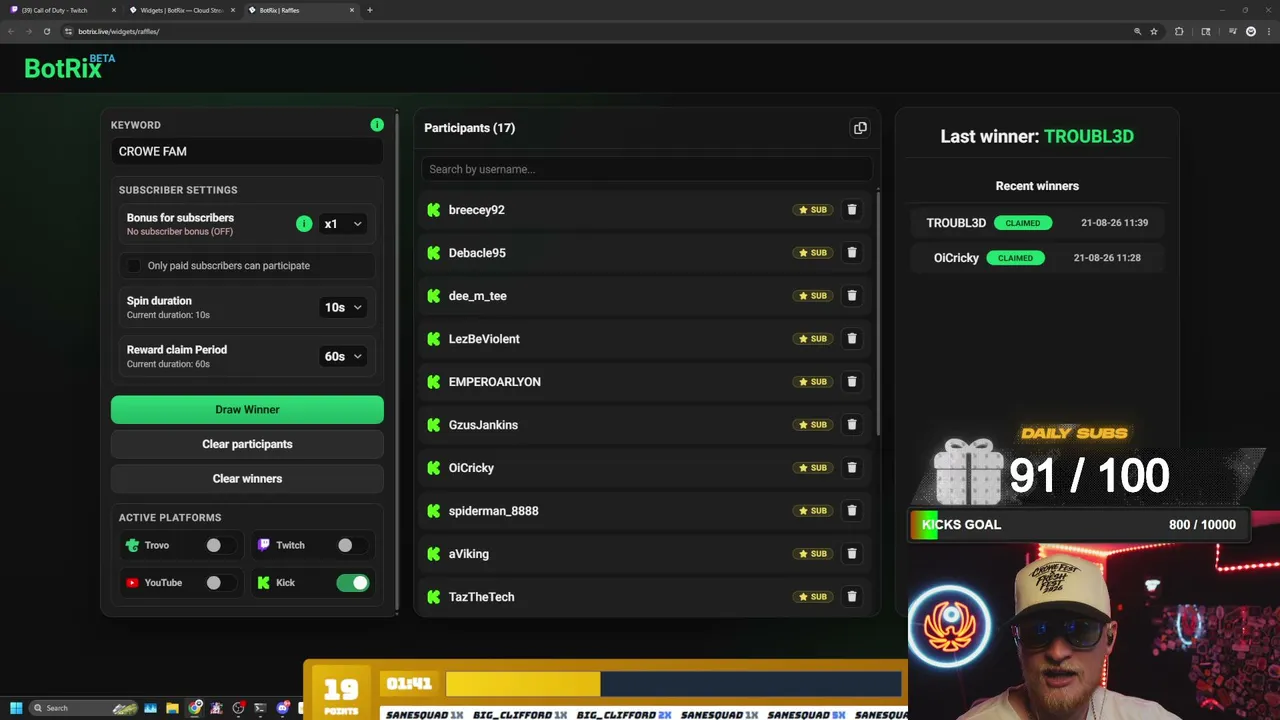Screen dimensions: 1280x720
Task: Copy the participants list with the copy icon
Action: pos(860,128)
